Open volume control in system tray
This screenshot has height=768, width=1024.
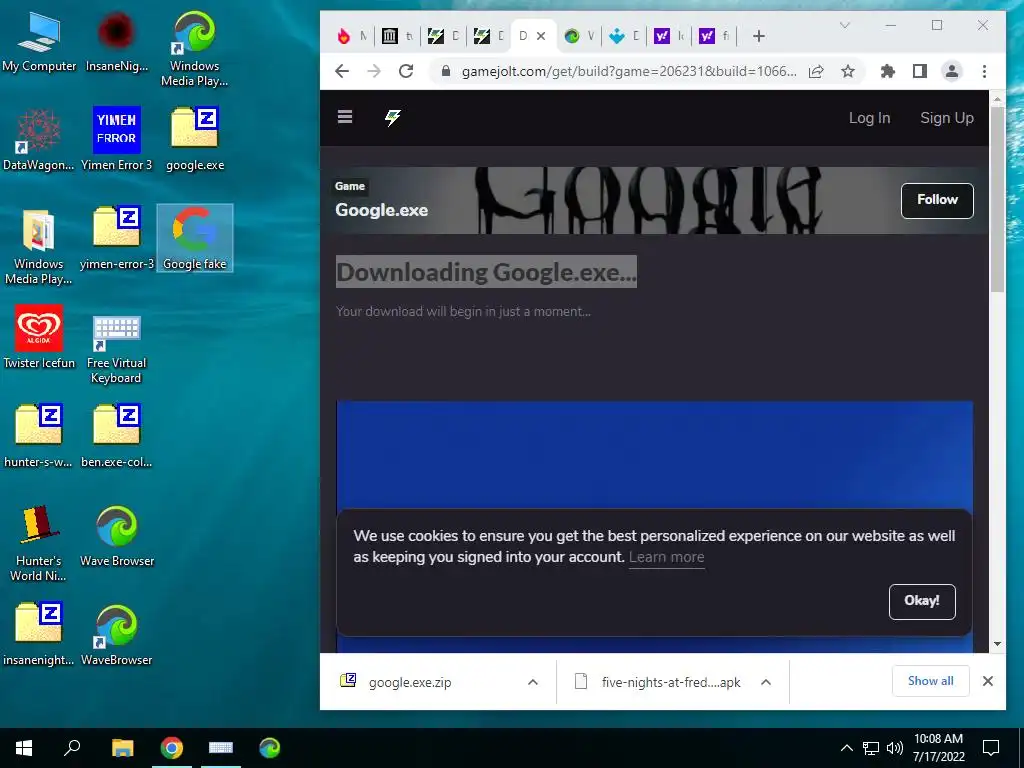click(x=895, y=748)
